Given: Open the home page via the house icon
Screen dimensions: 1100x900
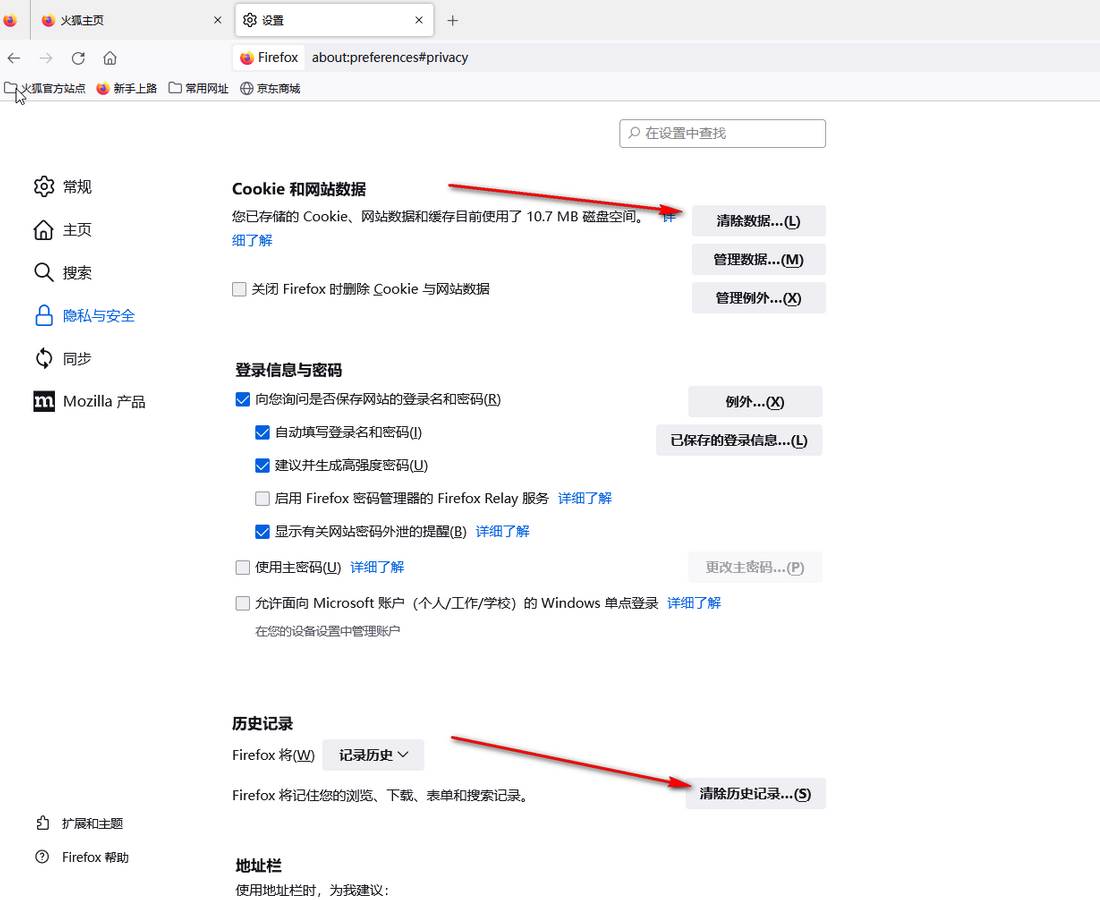Looking at the screenshot, I should 110,58.
